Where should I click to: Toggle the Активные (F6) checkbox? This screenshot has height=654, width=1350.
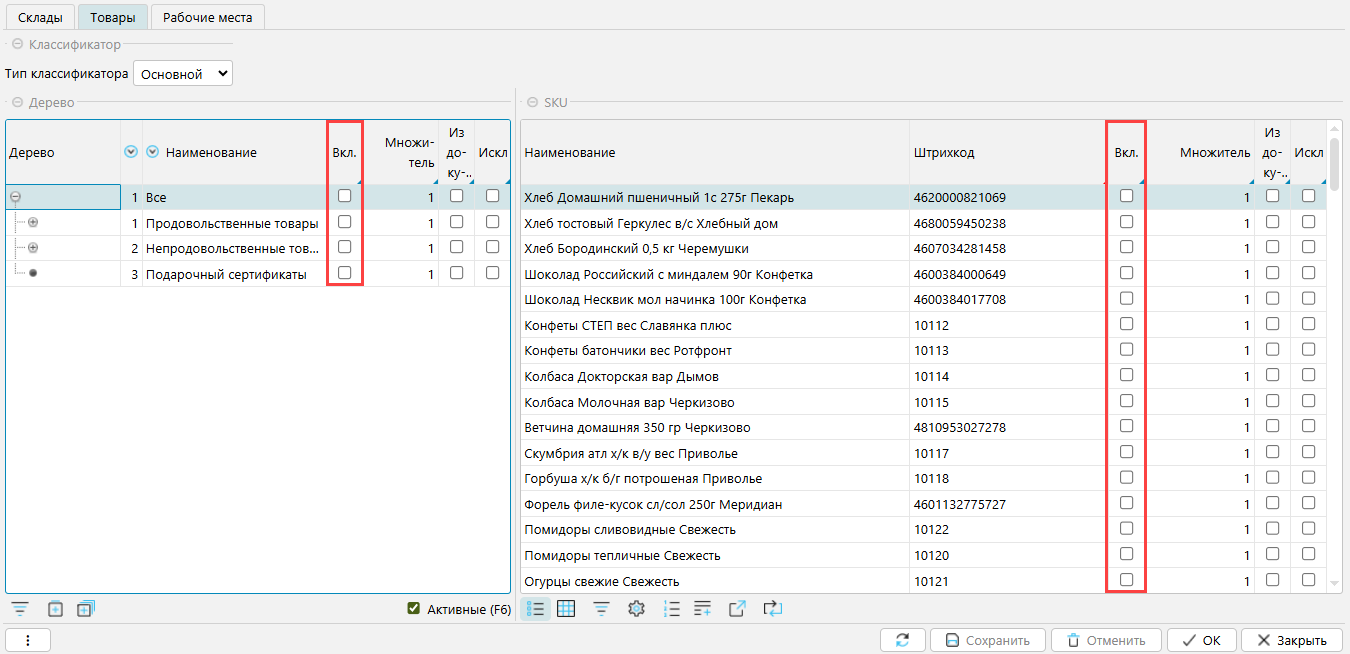pos(414,608)
